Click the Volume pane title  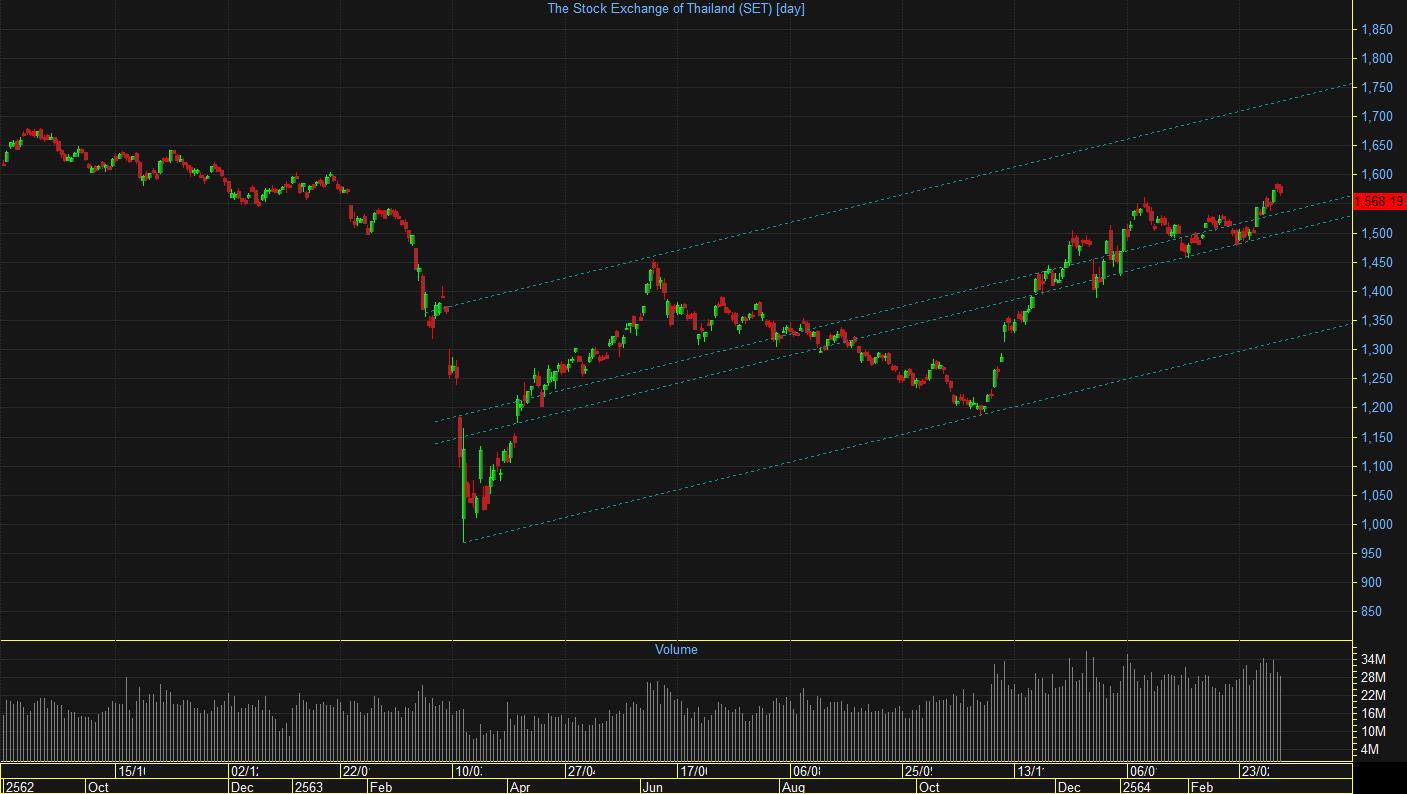676,650
